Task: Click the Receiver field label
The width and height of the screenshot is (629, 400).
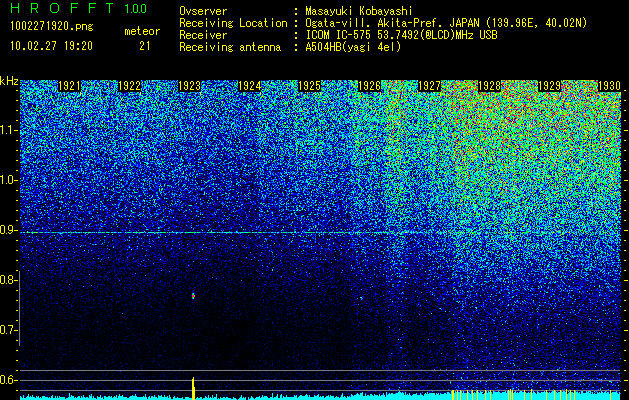Action: tap(203, 35)
